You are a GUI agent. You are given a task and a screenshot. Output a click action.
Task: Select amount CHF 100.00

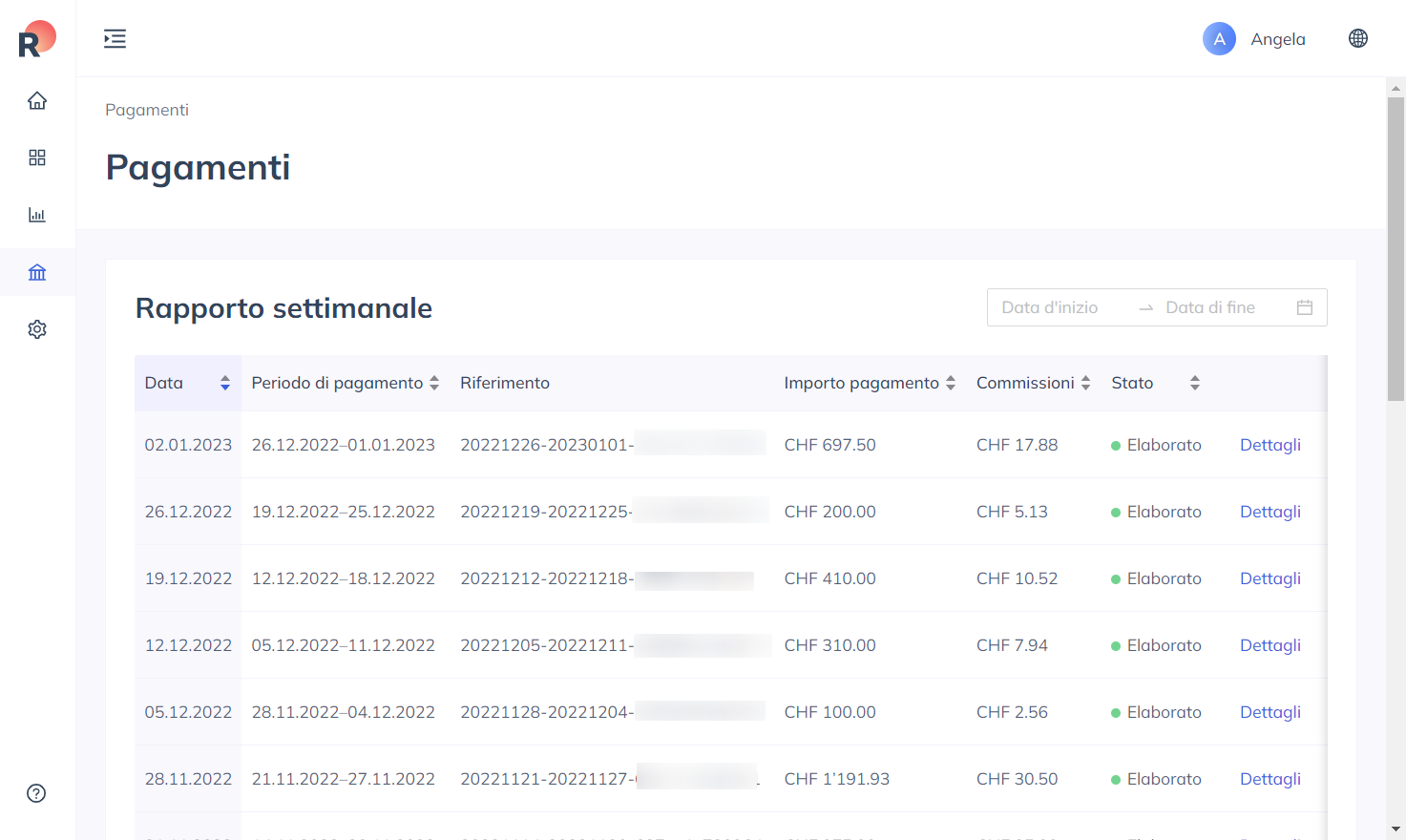point(830,712)
